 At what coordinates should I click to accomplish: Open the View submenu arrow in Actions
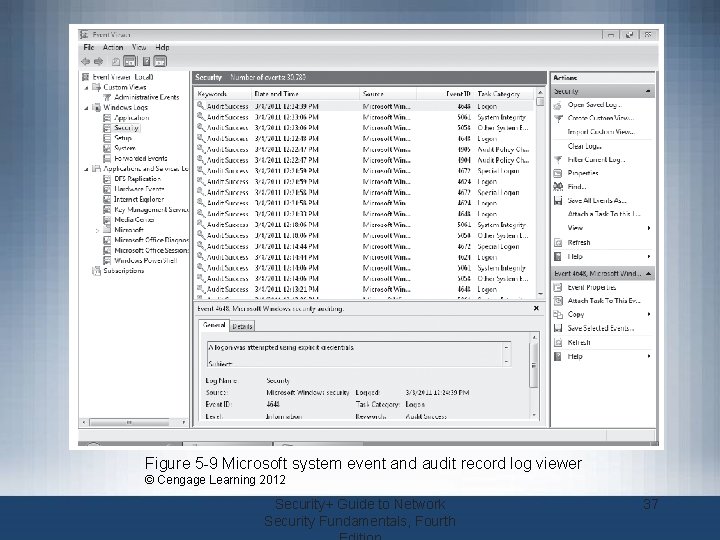coord(648,228)
